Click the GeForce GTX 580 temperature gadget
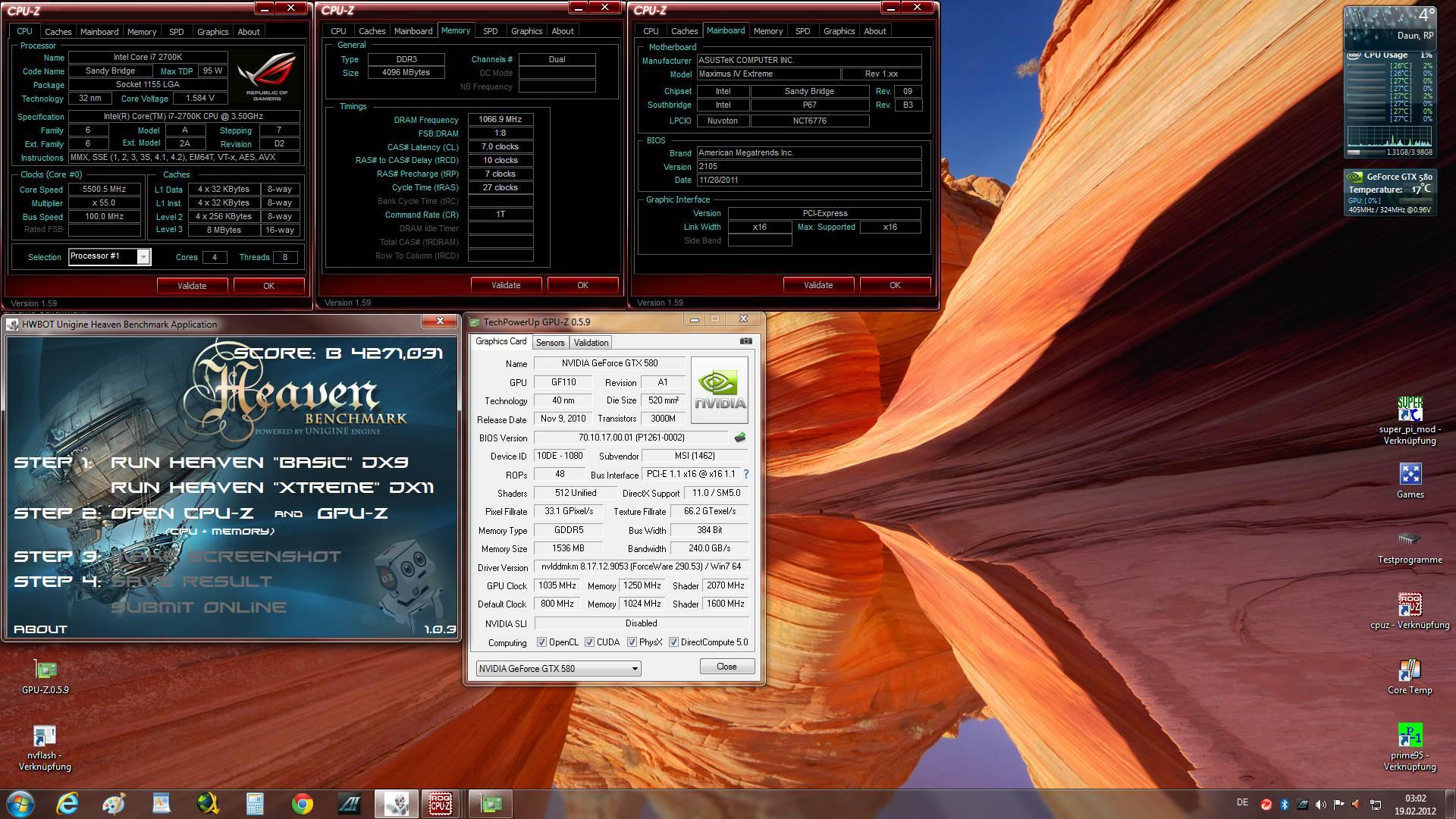1456x819 pixels. 1390,193
